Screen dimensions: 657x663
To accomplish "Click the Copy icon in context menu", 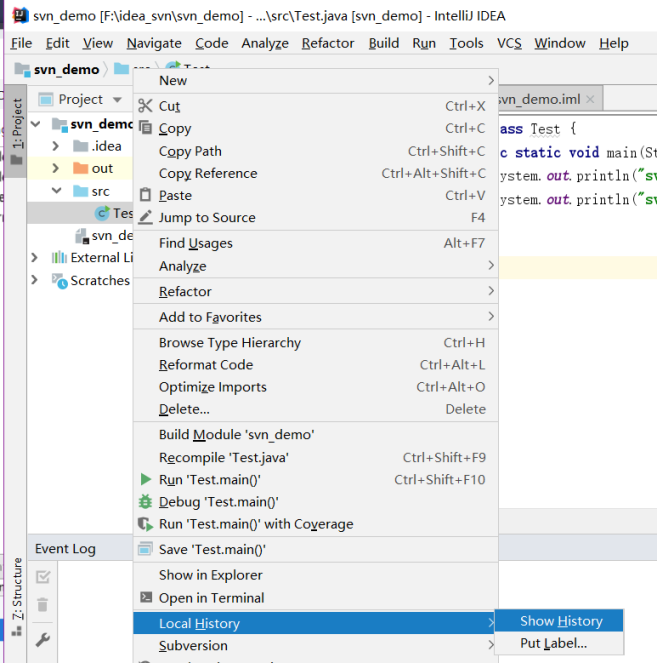I will click(145, 128).
